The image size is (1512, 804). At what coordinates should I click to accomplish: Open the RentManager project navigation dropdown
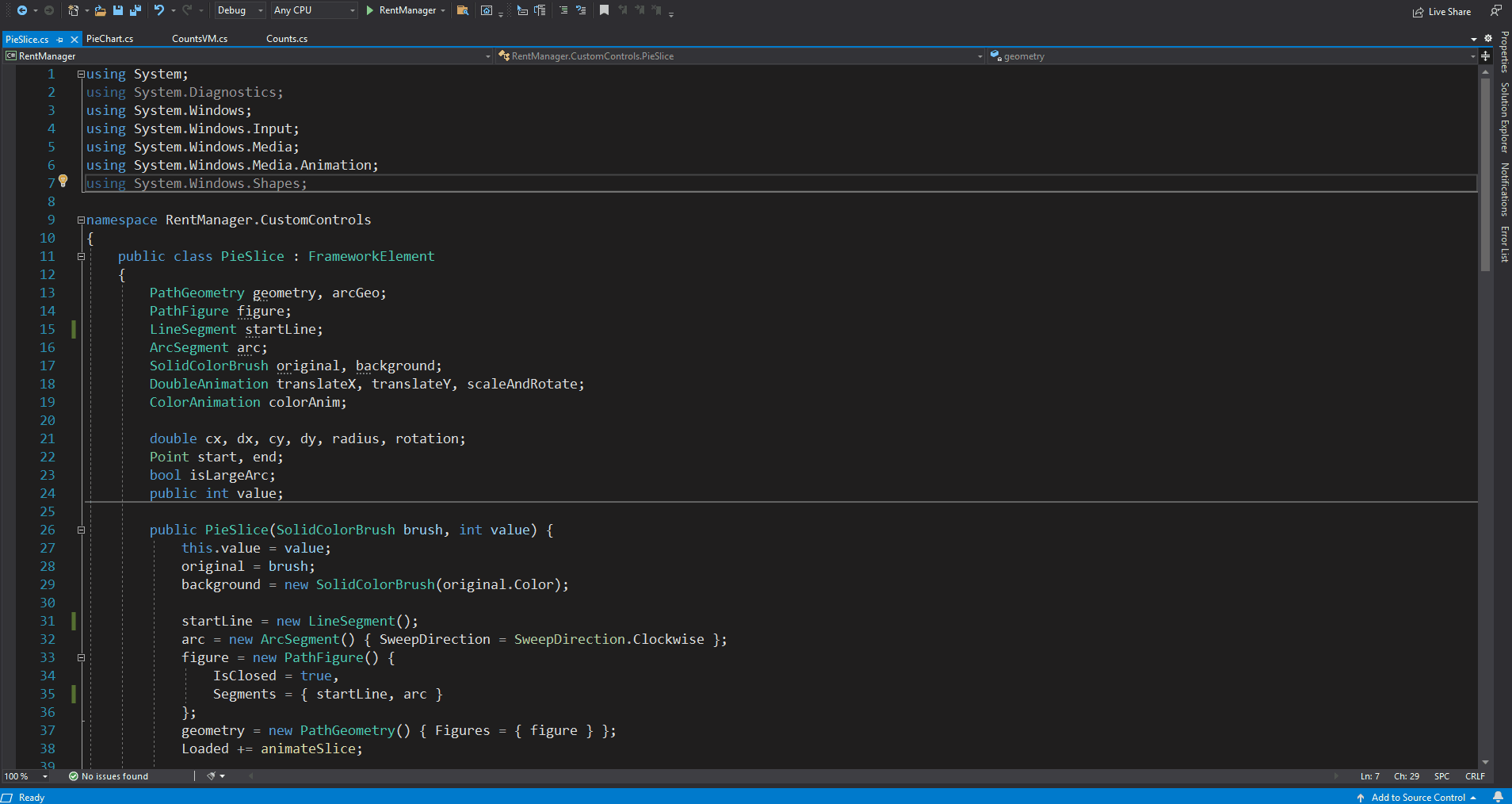(x=248, y=56)
